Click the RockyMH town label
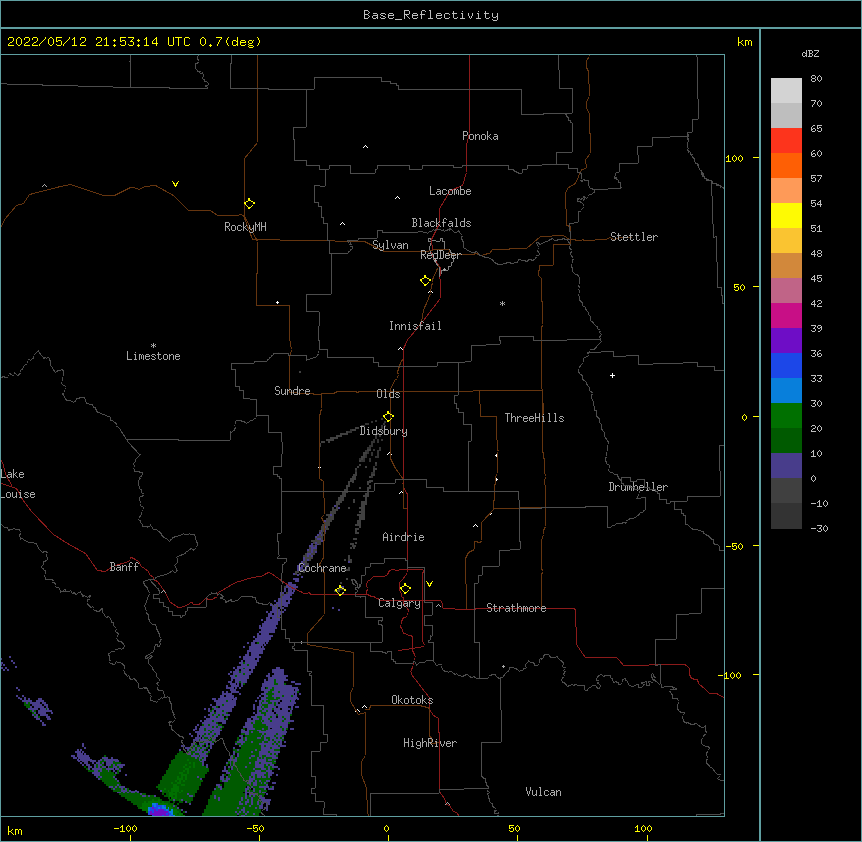Viewport: 862px width, 842px height. 245,227
